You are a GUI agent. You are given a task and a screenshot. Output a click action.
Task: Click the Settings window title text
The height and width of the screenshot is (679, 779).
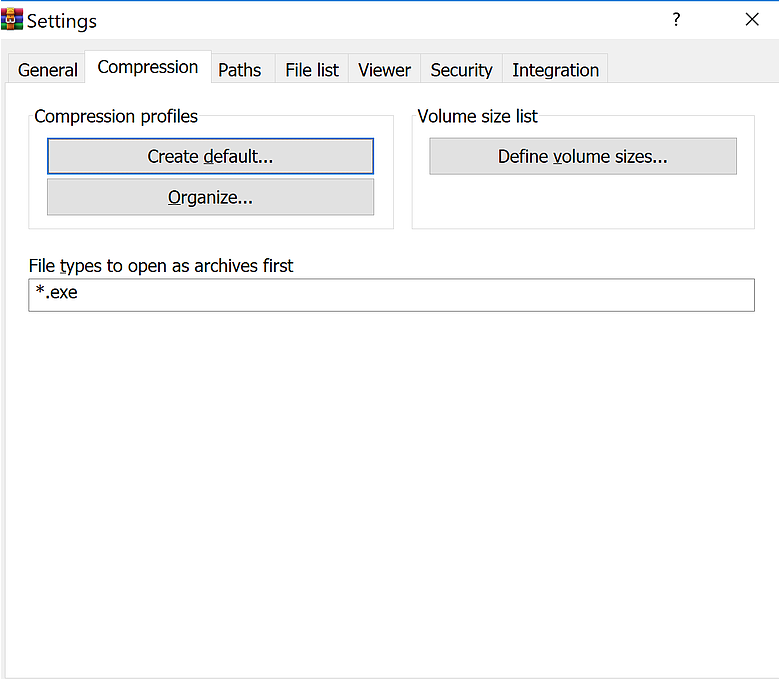(x=62, y=21)
